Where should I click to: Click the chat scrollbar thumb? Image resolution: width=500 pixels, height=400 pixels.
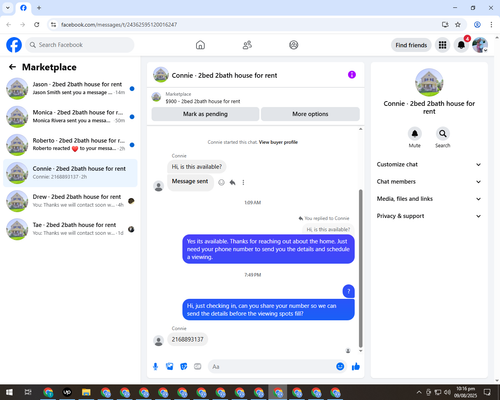(x=360, y=268)
